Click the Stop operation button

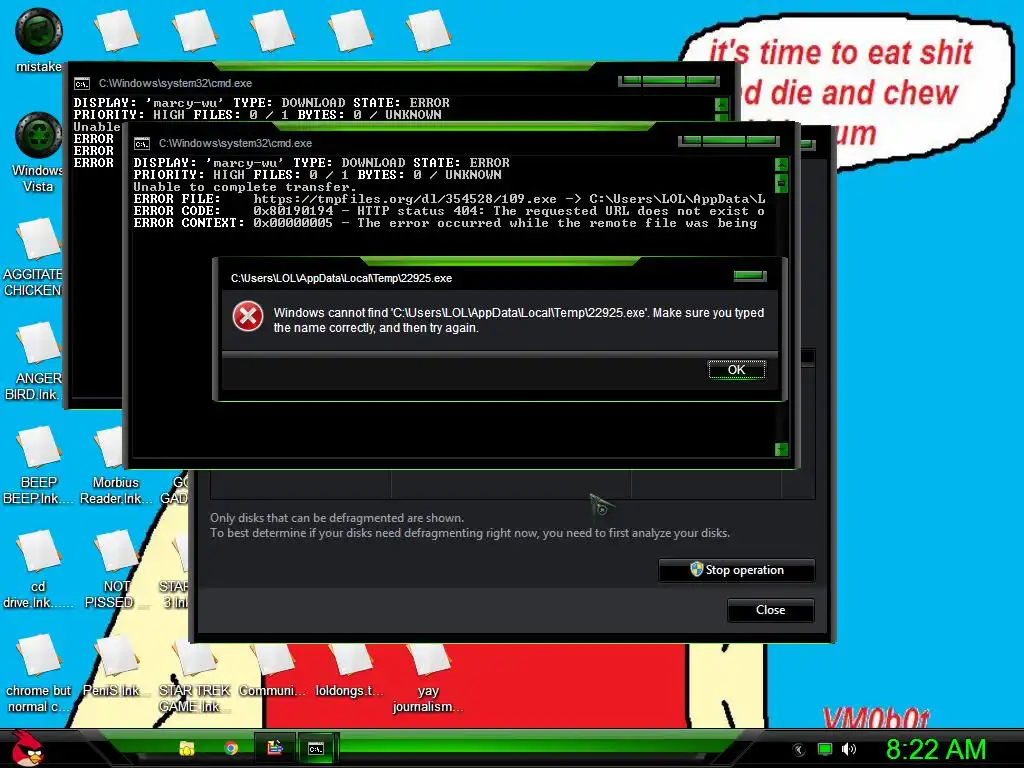[x=737, y=570]
